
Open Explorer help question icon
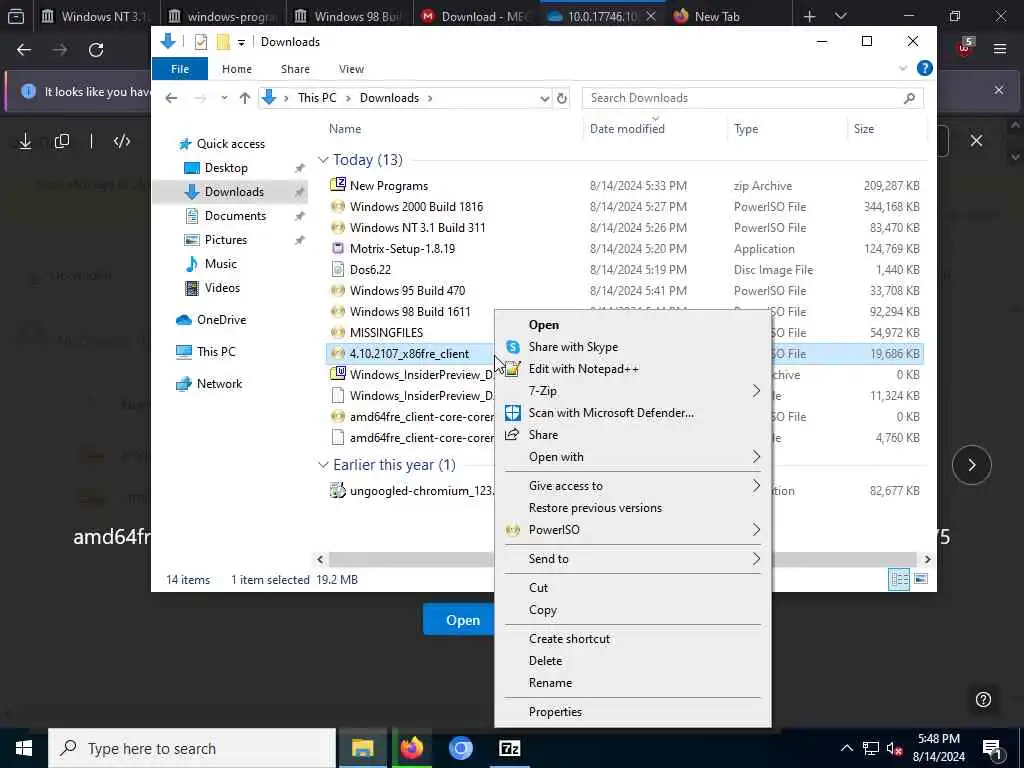924,68
